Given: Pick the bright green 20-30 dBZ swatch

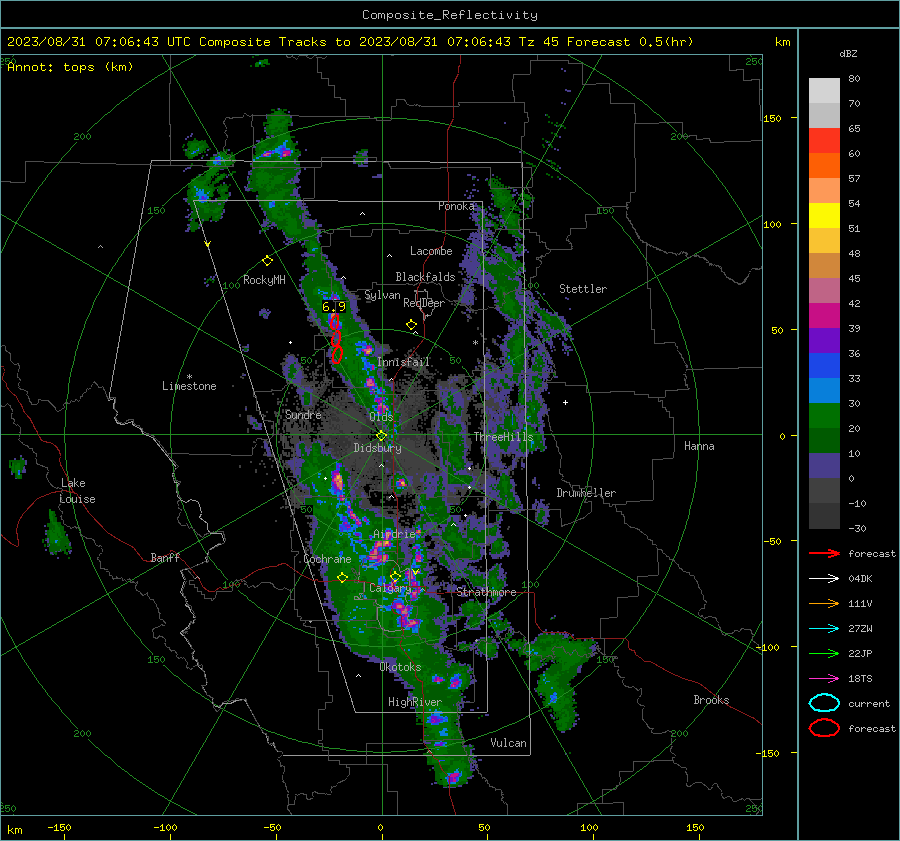Looking at the screenshot, I should 824,416.
